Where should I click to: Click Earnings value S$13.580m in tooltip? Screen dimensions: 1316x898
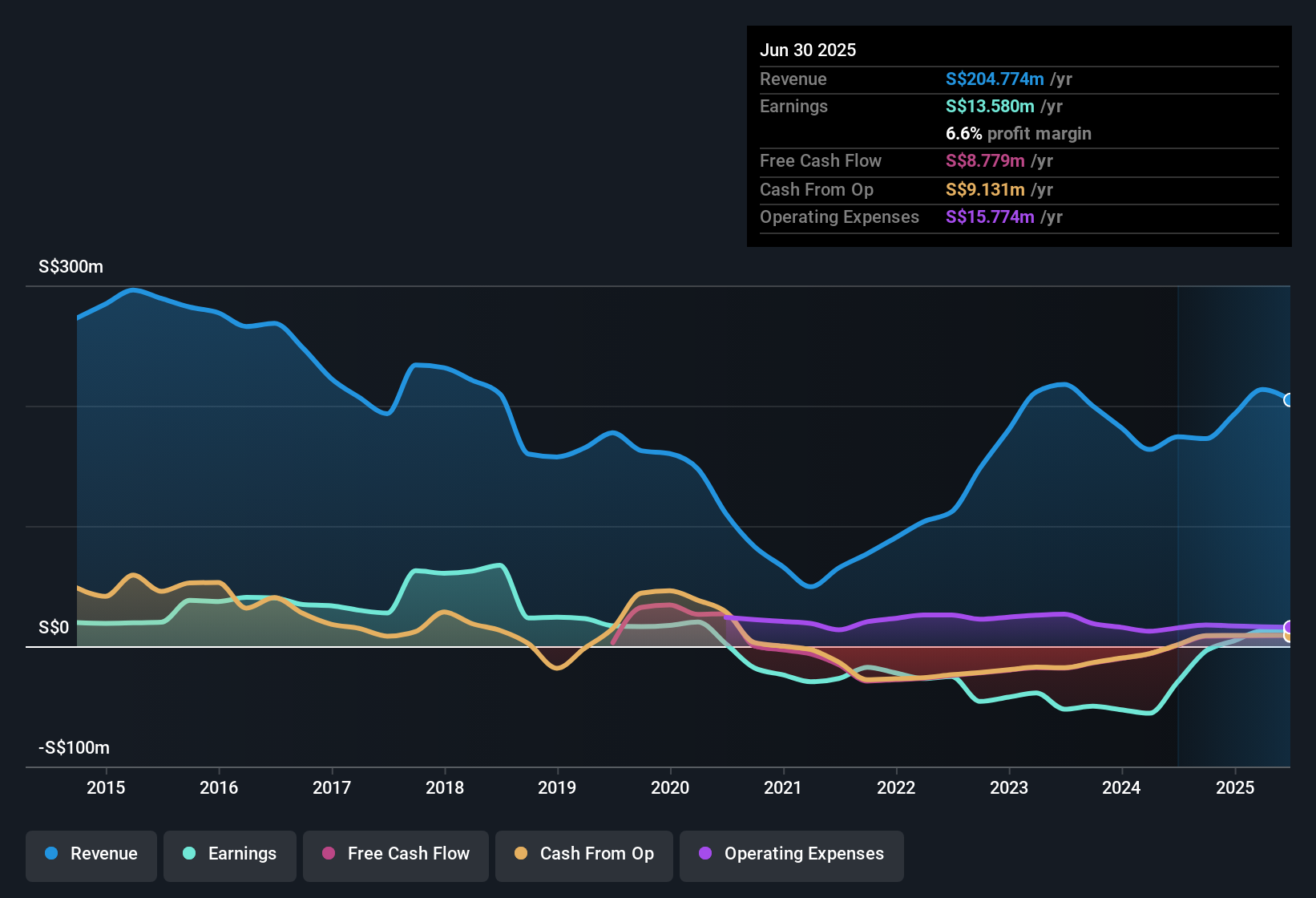tap(989, 107)
